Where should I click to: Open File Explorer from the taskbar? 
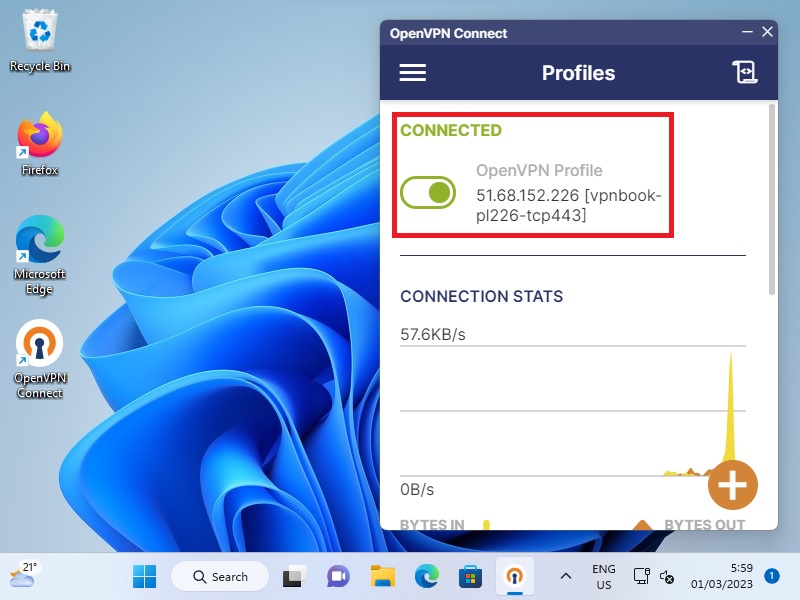point(382,576)
